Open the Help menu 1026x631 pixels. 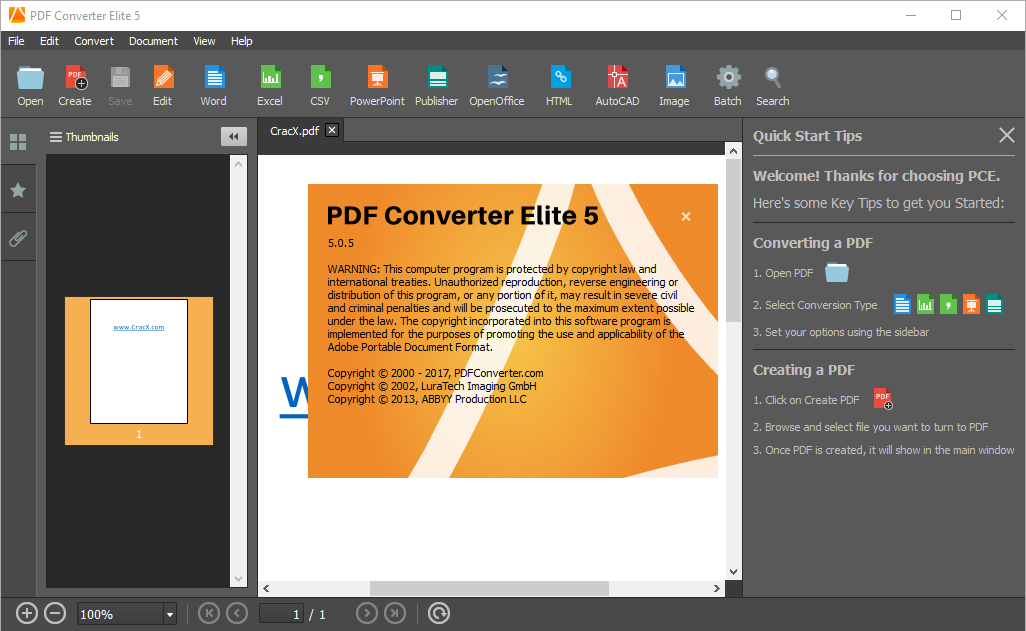coord(241,41)
